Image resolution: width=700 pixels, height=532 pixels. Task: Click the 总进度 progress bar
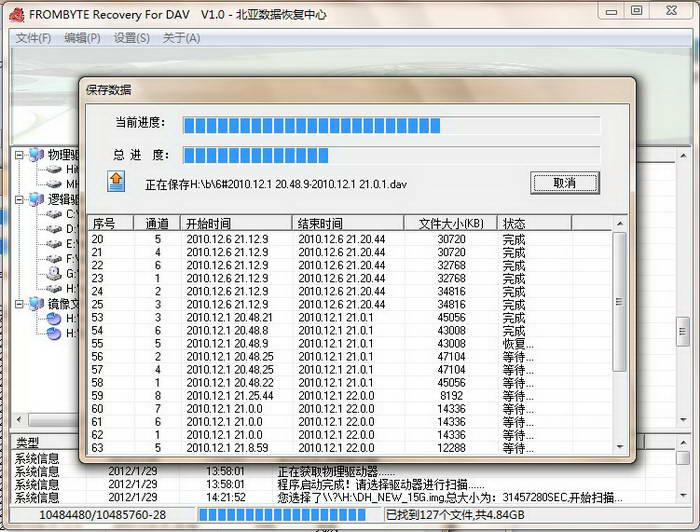tap(391, 155)
